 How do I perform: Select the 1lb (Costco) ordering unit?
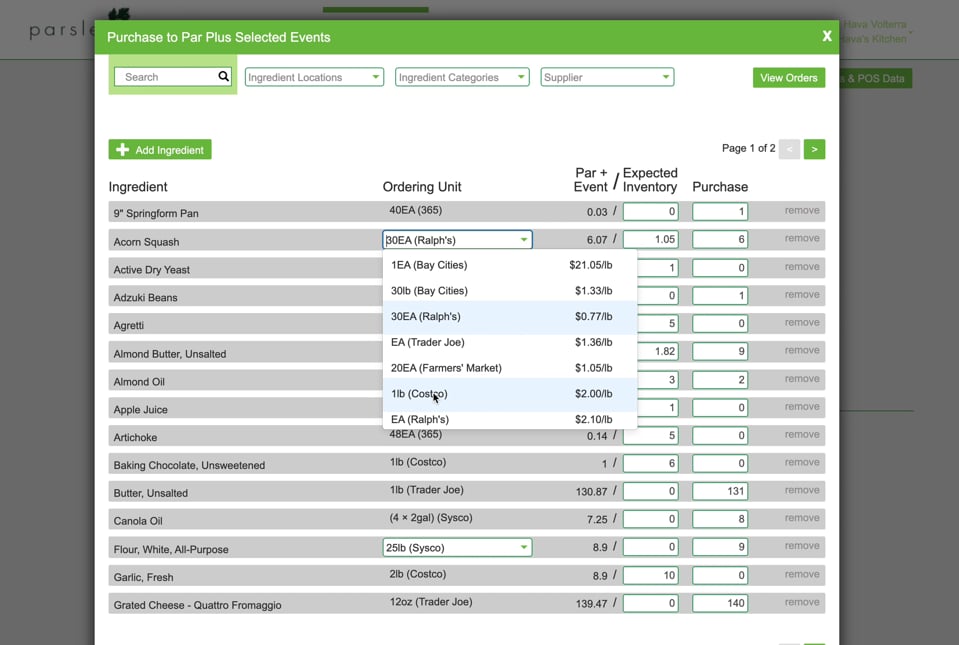440,395
